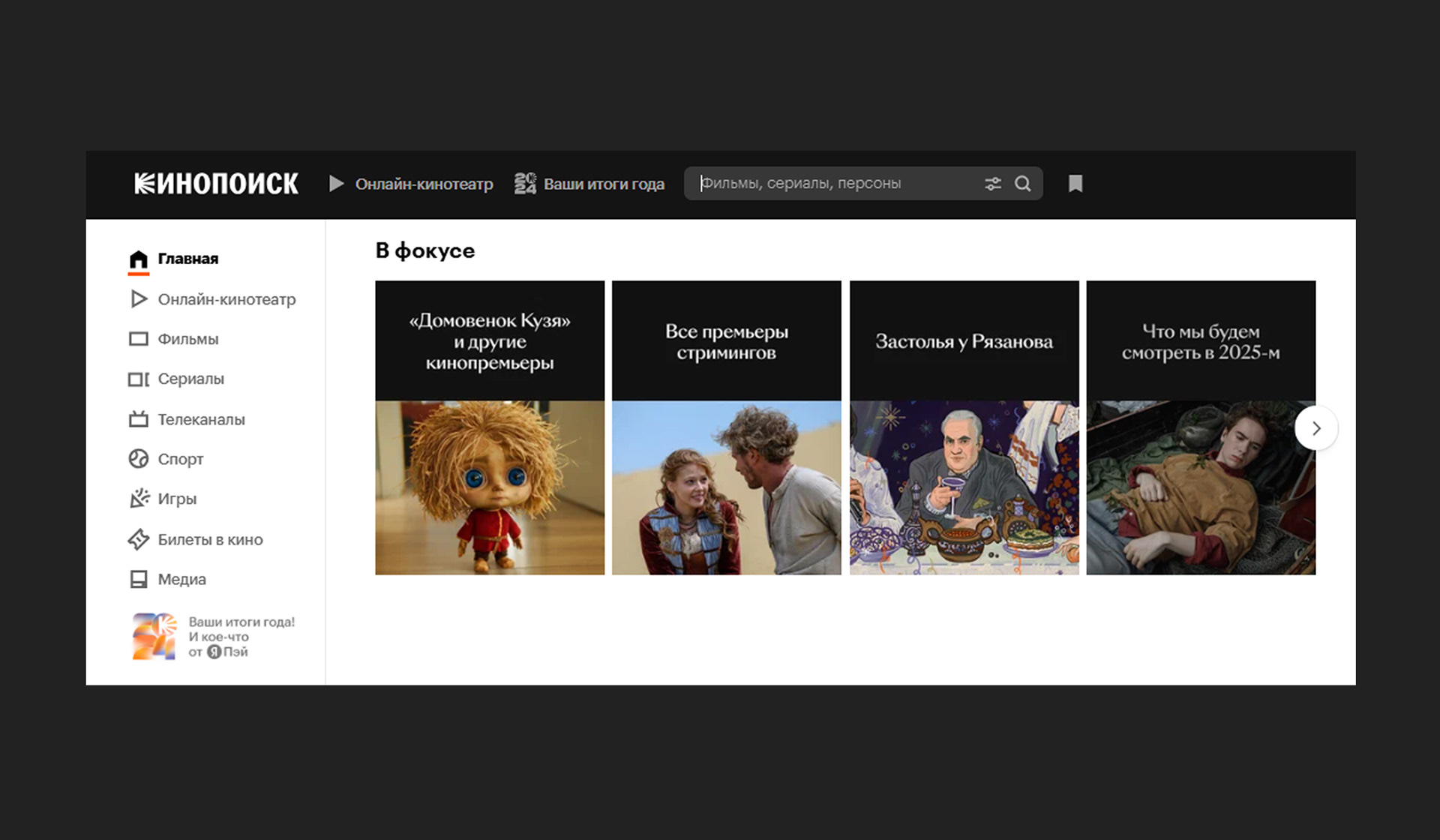Open advanced search filter sliders icon
The height and width of the screenshot is (840, 1440).
pos(993,184)
